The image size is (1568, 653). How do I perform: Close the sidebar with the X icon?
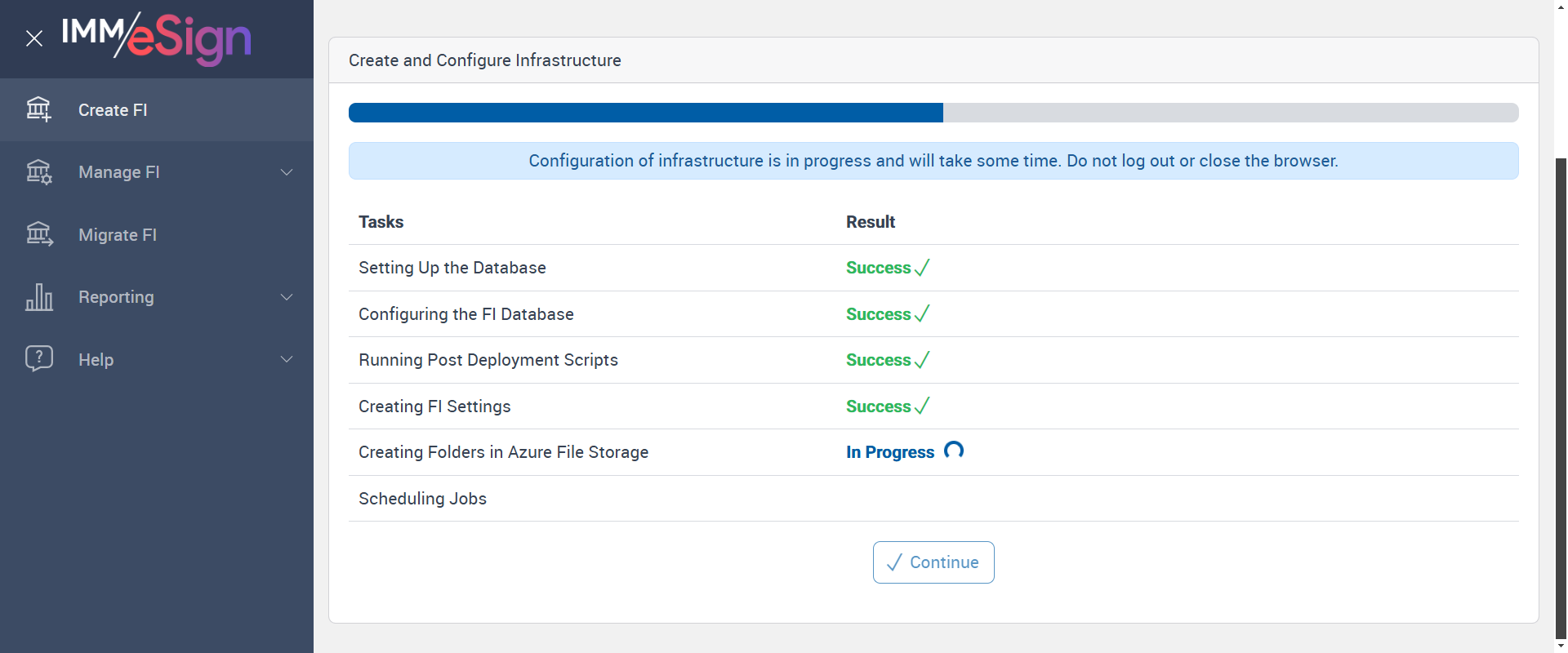point(34,38)
